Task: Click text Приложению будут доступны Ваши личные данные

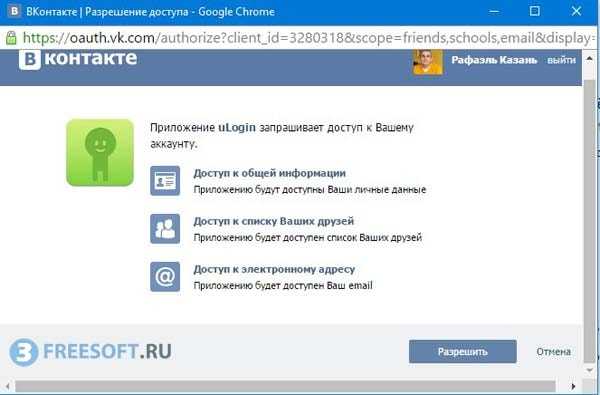Action: 310,189
